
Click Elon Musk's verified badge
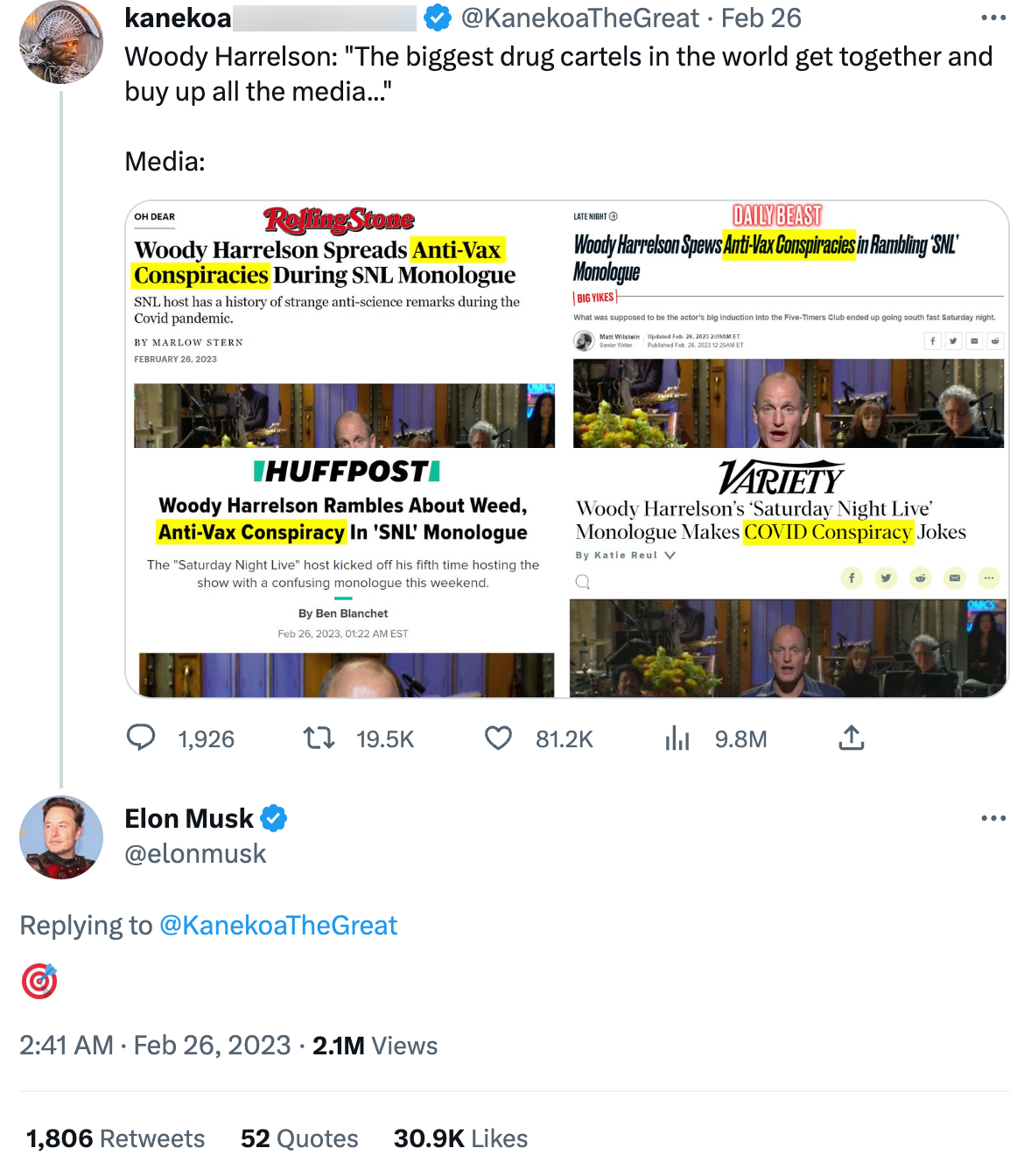pyautogui.click(x=274, y=818)
